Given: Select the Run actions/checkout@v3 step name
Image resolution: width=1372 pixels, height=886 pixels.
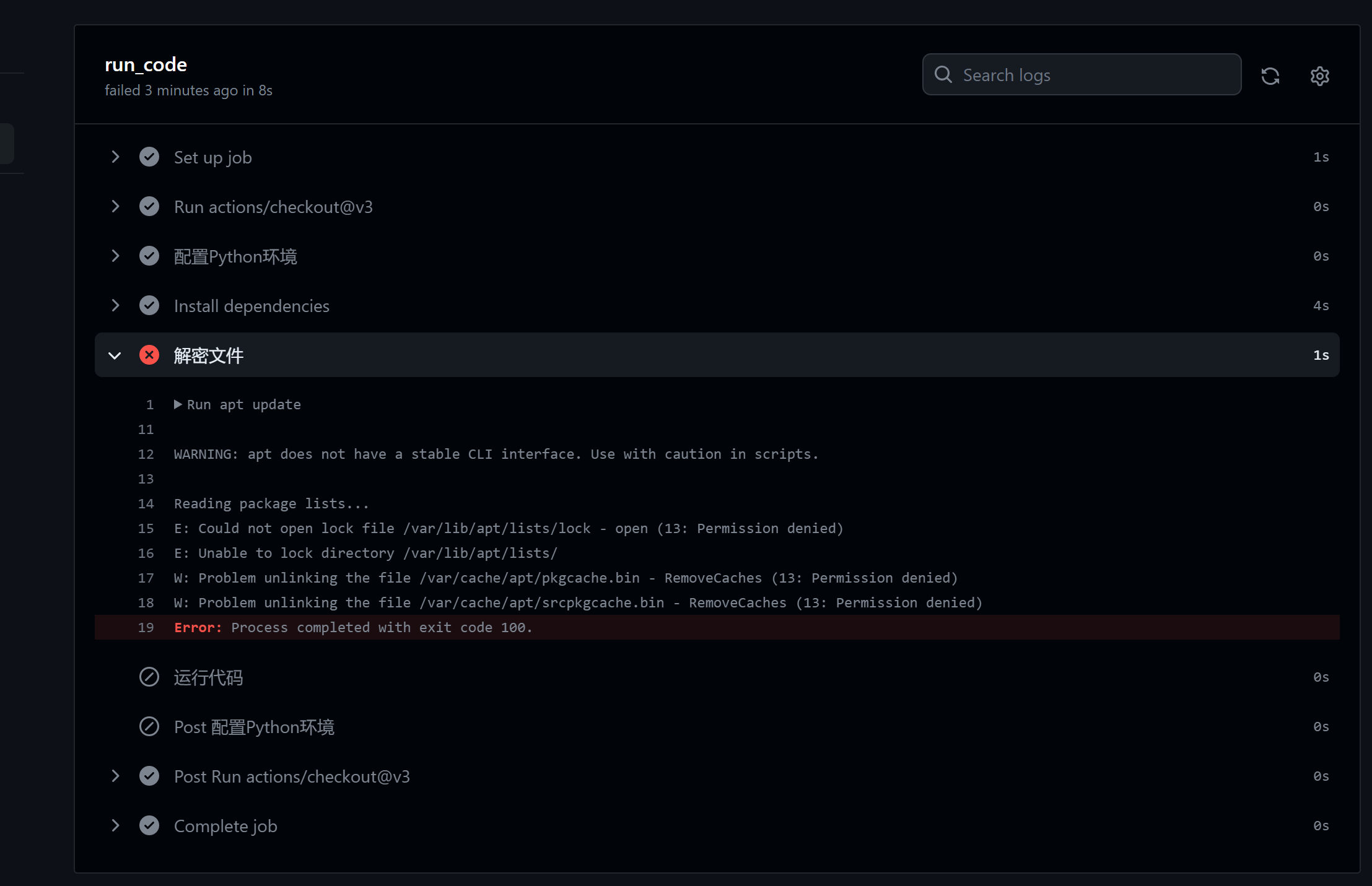Looking at the screenshot, I should click(x=273, y=206).
